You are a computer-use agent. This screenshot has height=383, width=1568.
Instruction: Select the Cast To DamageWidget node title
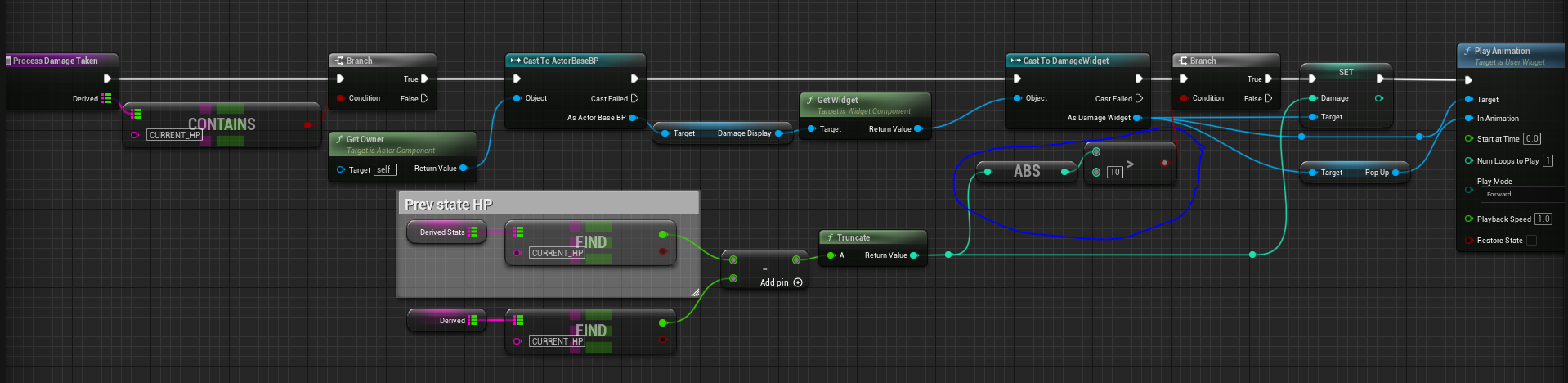pyautogui.click(x=1066, y=61)
